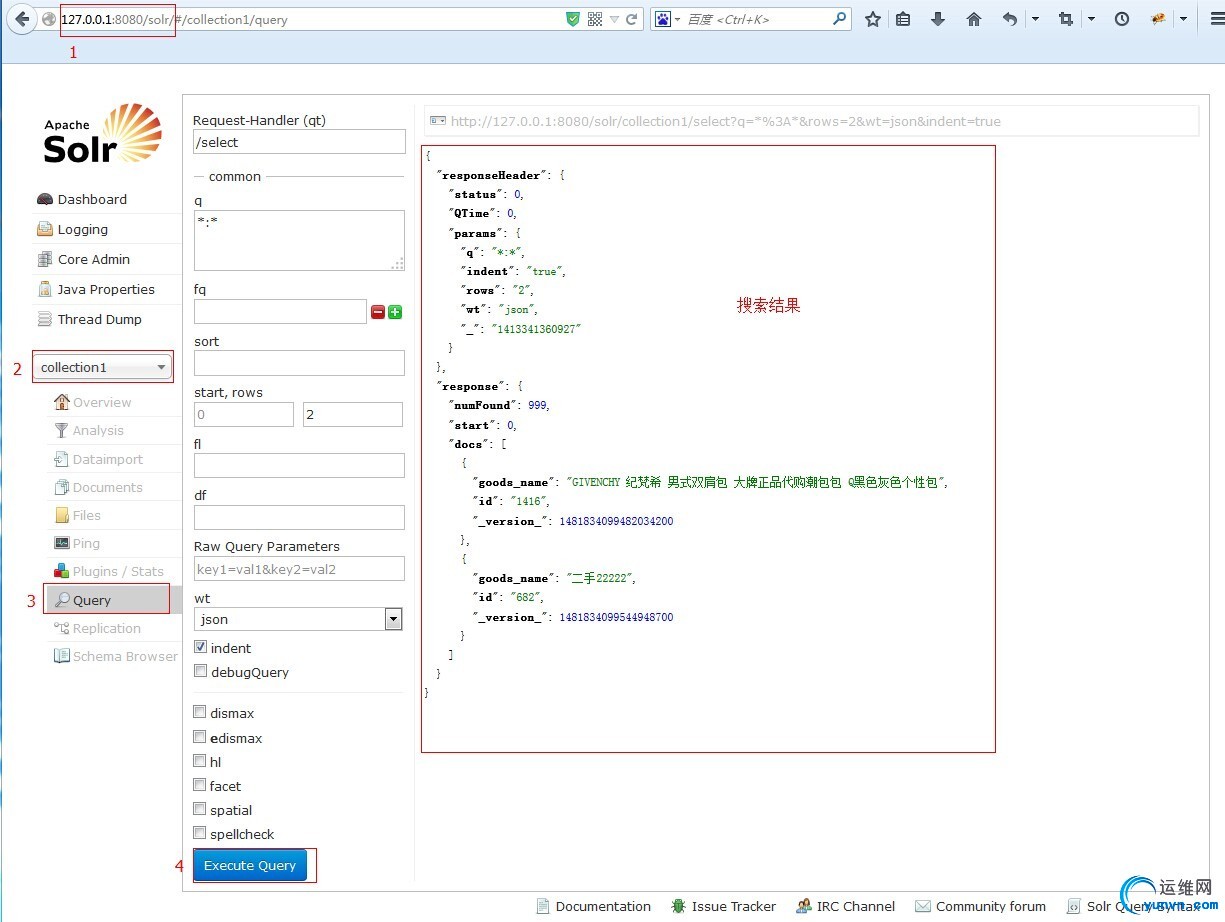Image resolution: width=1225 pixels, height=922 pixels.
Task: Click the Baidu paw search engine icon
Action: (662, 19)
